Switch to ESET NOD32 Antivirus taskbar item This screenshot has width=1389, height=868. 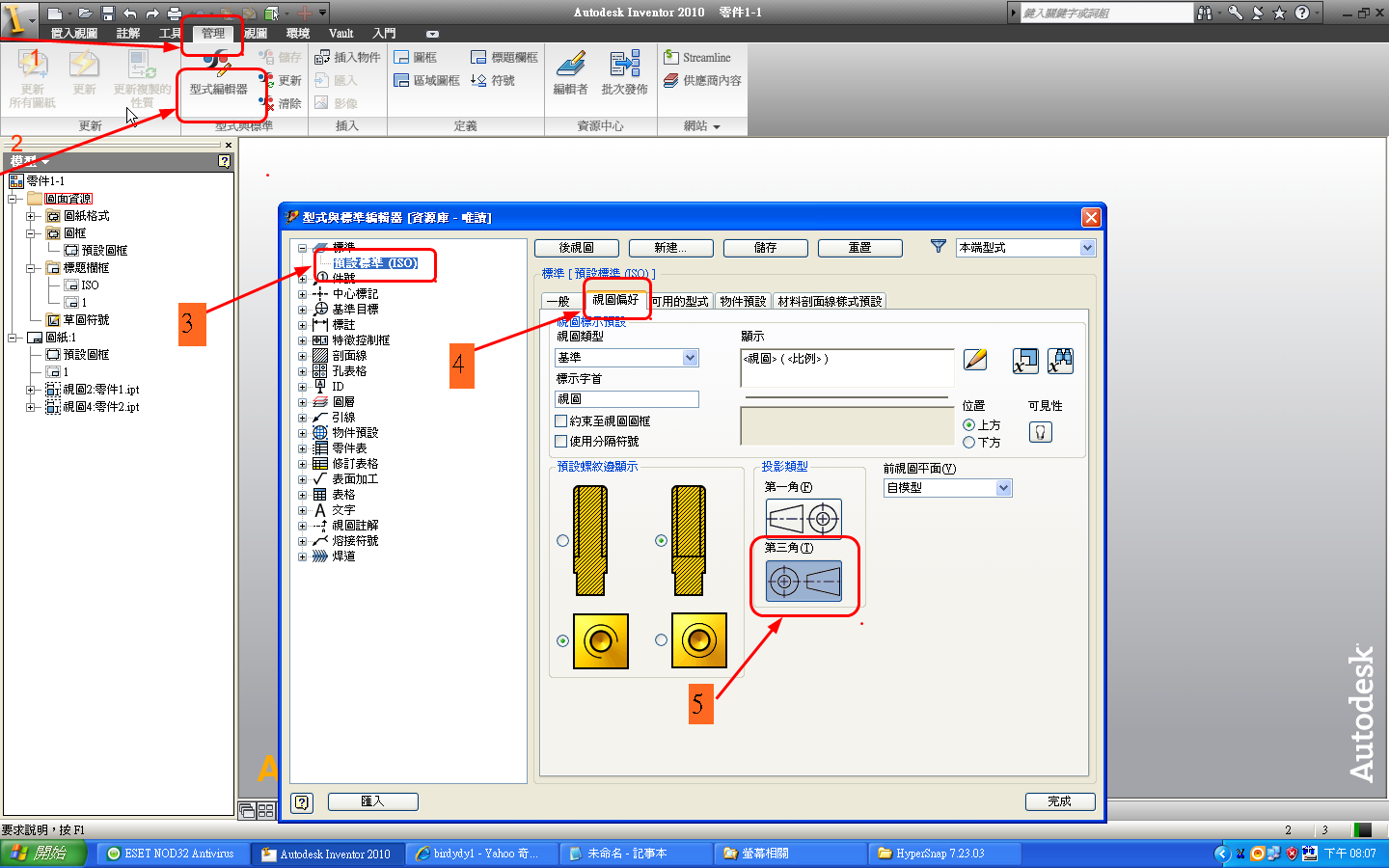(172, 854)
